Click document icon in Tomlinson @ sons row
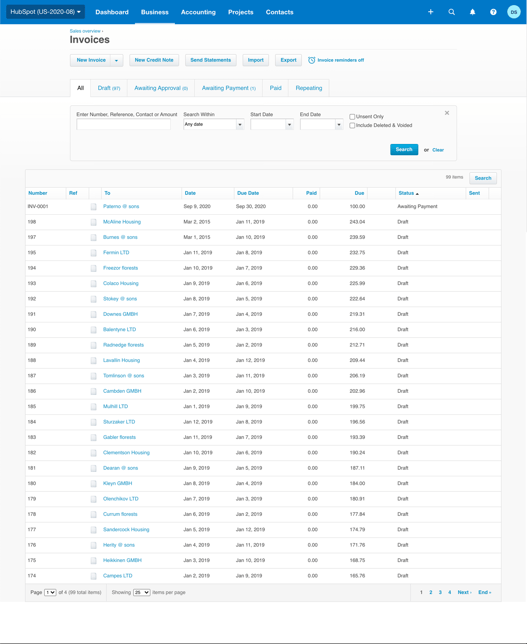This screenshot has width=527, height=644. [94, 376]
